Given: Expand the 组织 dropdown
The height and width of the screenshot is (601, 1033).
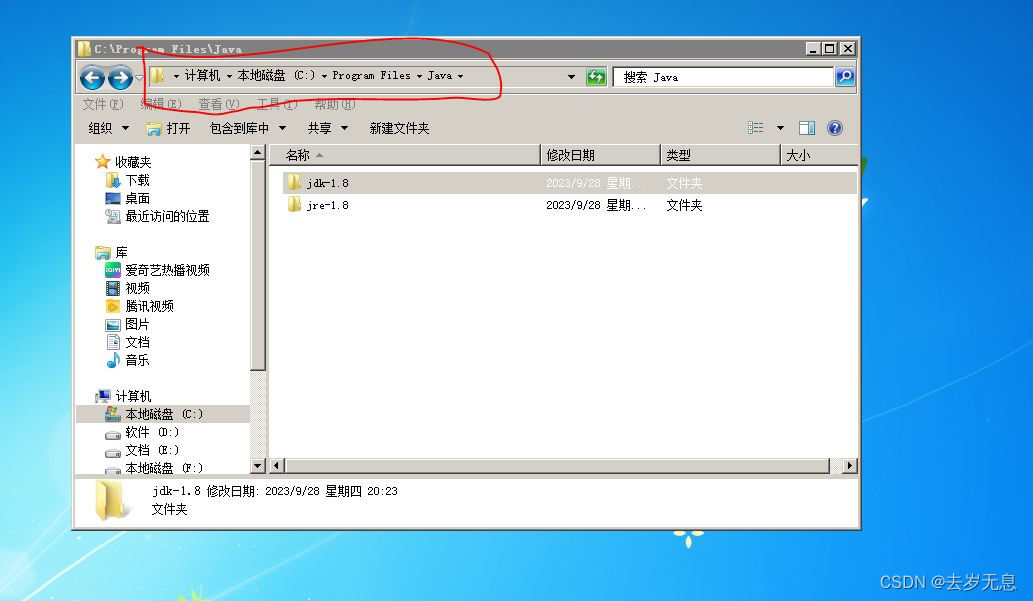Looking at the screenshot, I should coord(108,127).
